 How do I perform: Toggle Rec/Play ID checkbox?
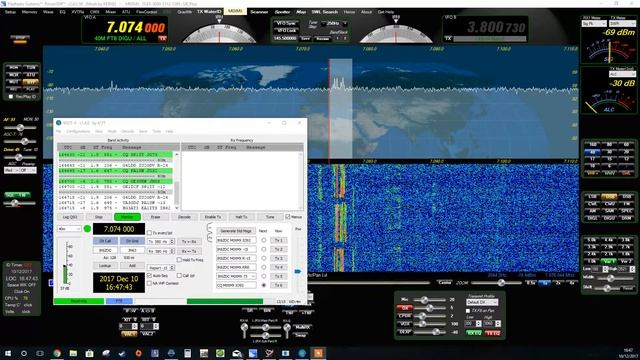[x=11, y=97]
